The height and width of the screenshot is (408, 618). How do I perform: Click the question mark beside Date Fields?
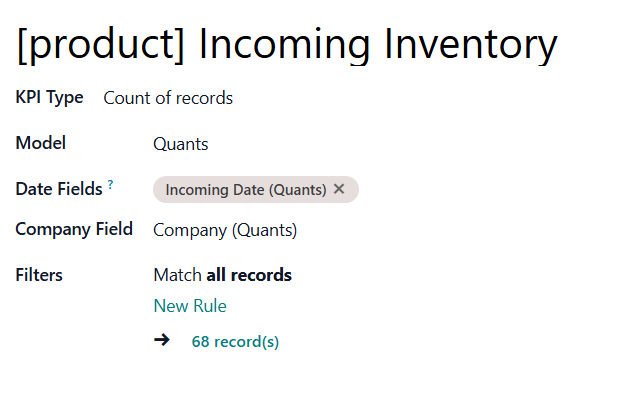tap(111, 185)
